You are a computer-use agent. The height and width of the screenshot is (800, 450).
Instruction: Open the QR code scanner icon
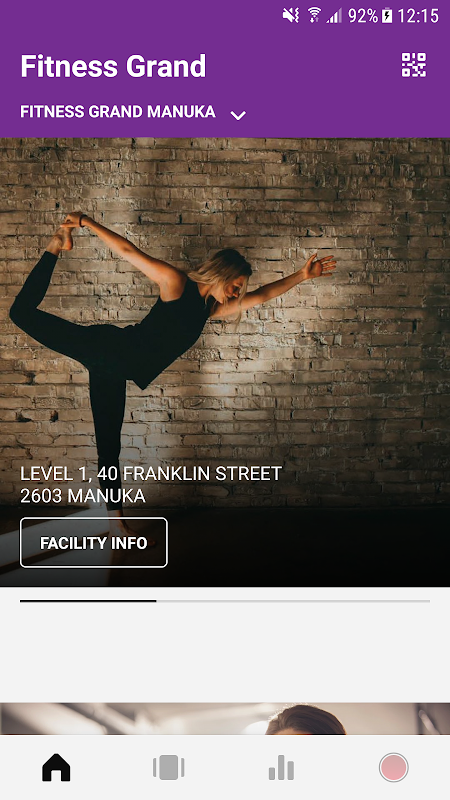(414, 65)
